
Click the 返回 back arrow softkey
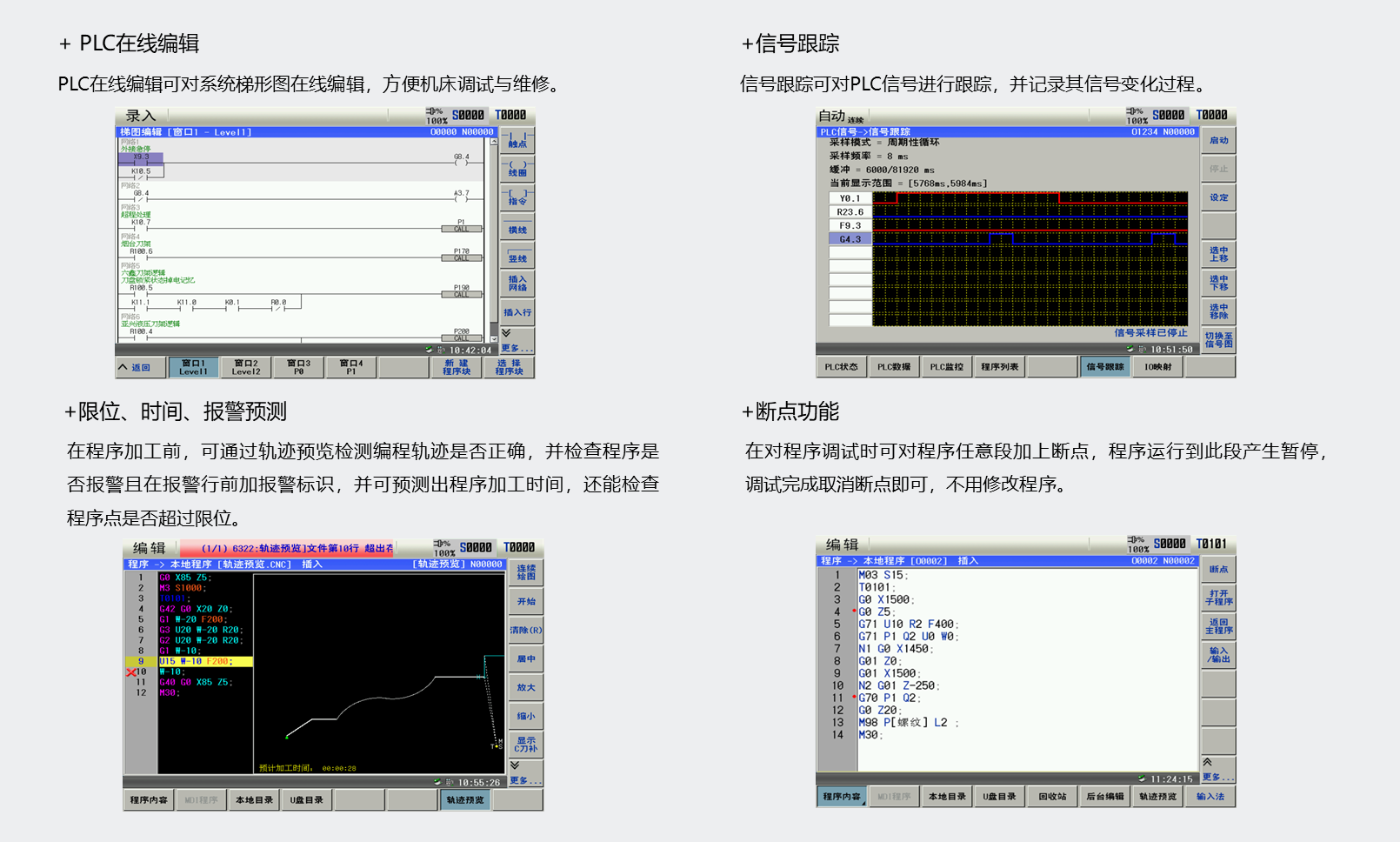[135, 368]
